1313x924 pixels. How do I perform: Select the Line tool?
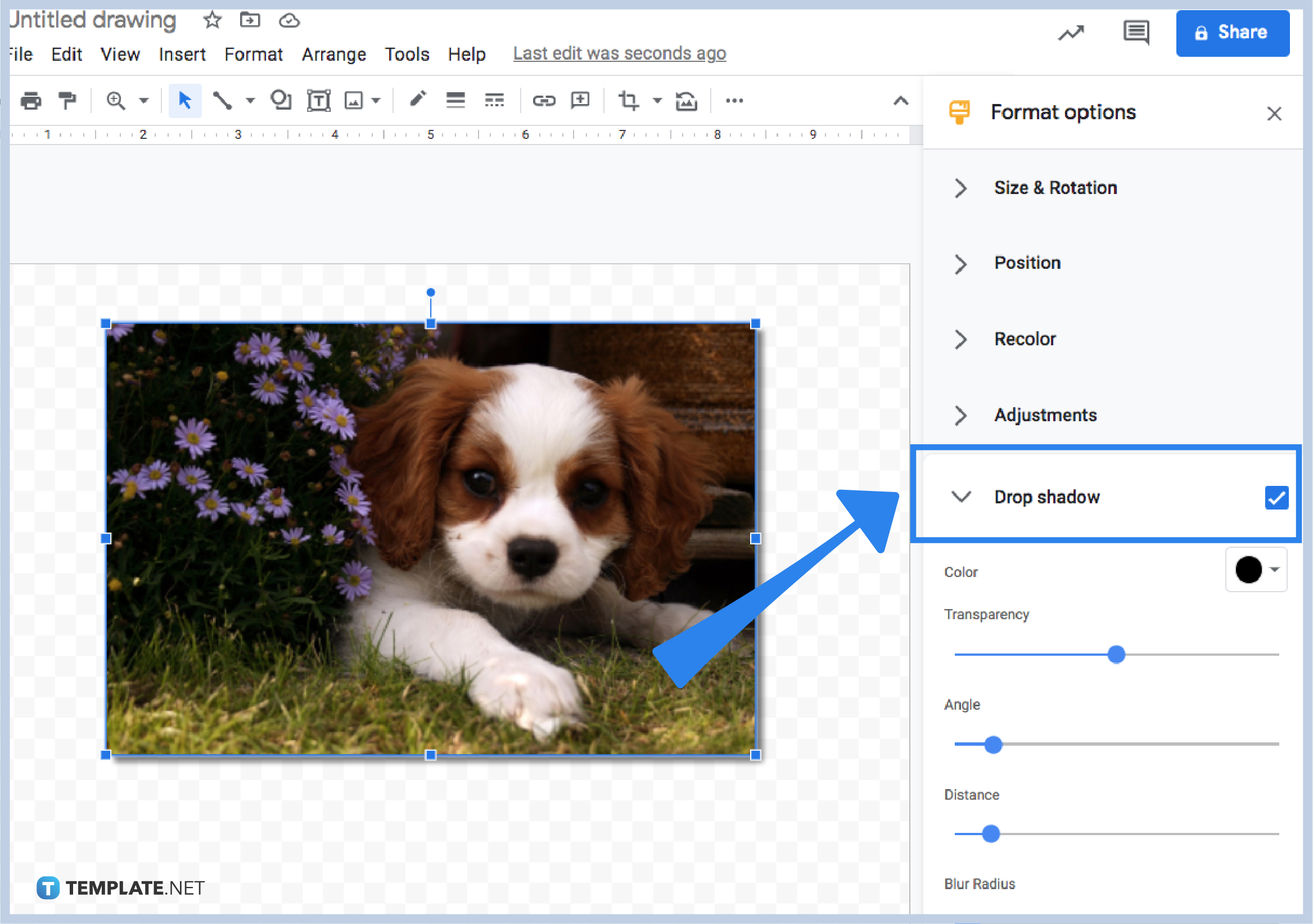(223, 100)
